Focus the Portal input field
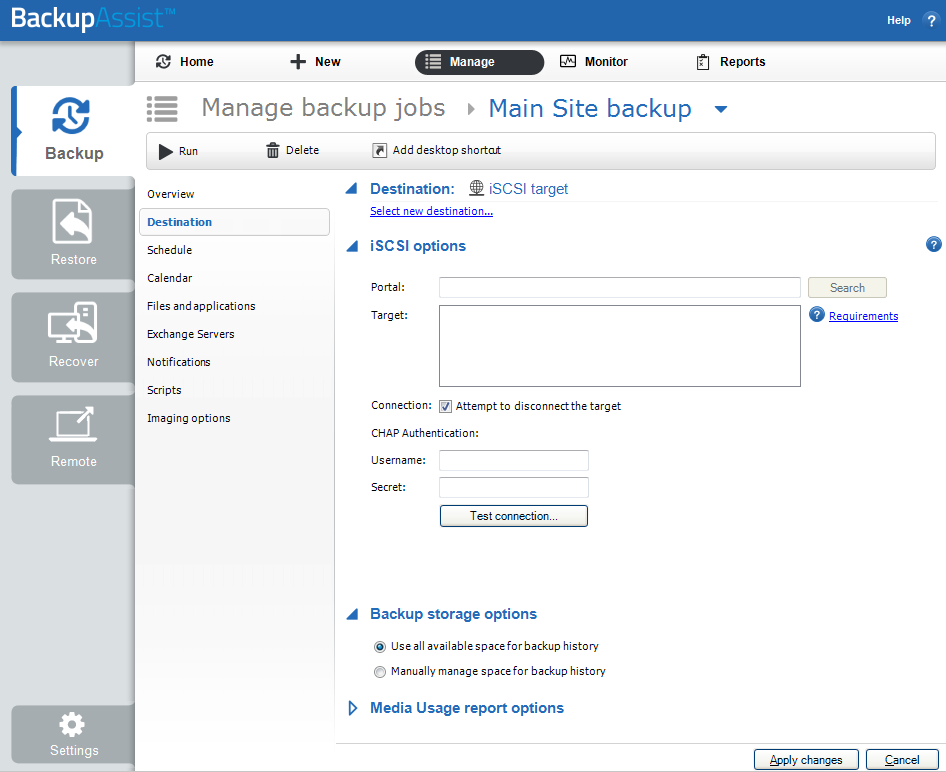The width and height of the screenshot is (946, 772). (620, 288)
